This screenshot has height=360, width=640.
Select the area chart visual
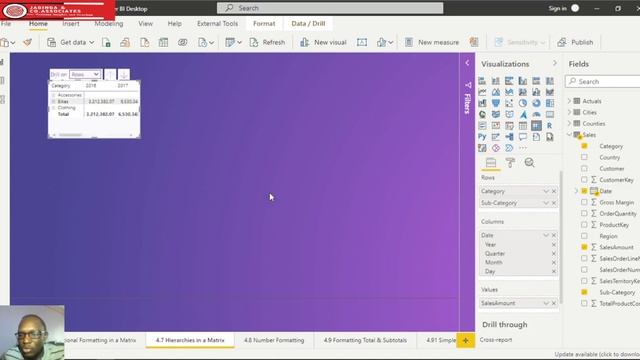click(496, 92)
